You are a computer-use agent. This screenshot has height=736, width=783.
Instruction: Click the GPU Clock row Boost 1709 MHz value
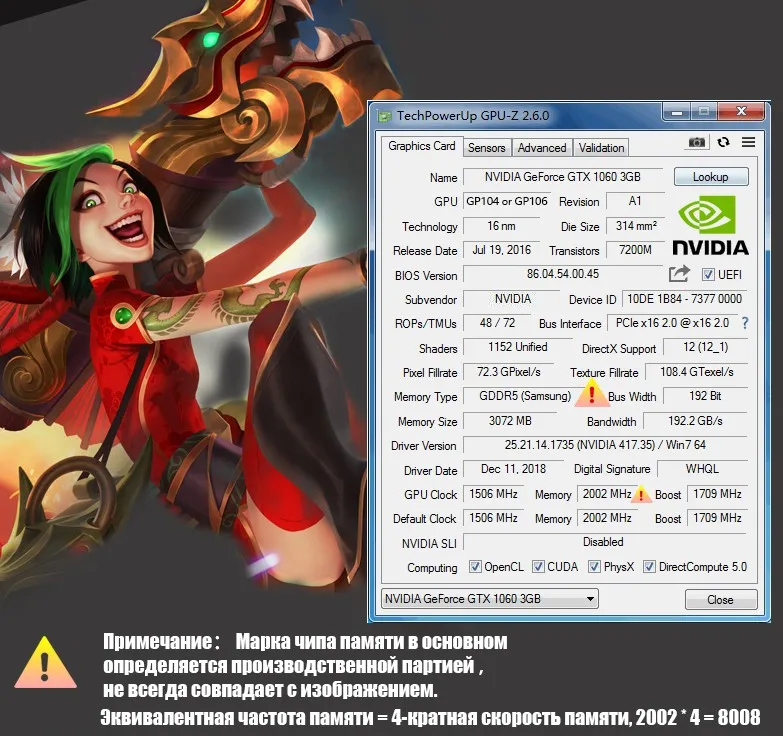(717, 493)
